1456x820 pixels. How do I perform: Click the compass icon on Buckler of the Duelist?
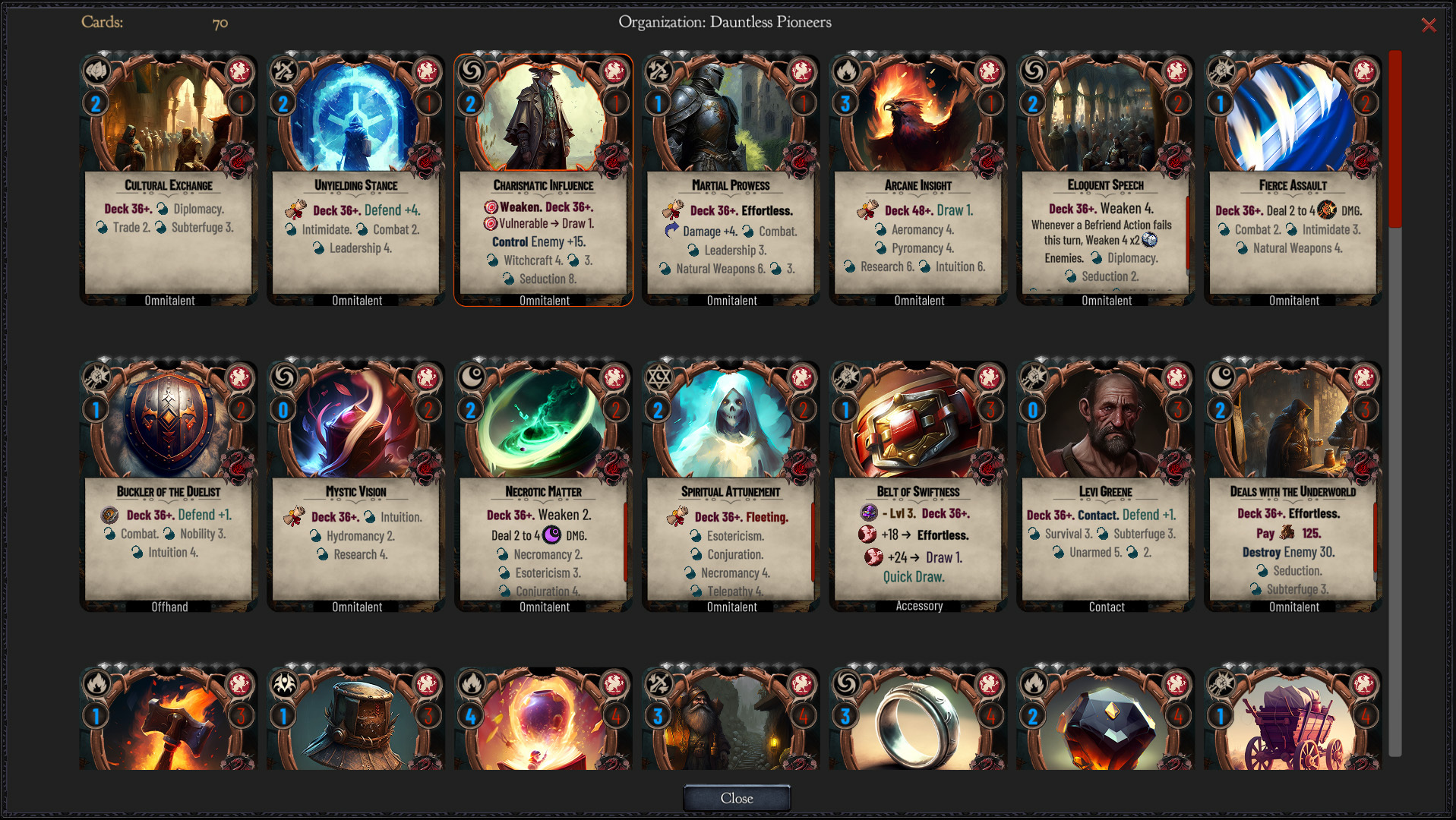pyautogui.click(x=96, y=377)
